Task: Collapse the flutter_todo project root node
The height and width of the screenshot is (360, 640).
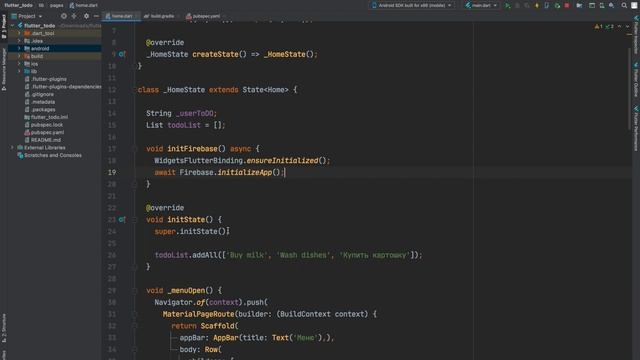Action: 13,26
